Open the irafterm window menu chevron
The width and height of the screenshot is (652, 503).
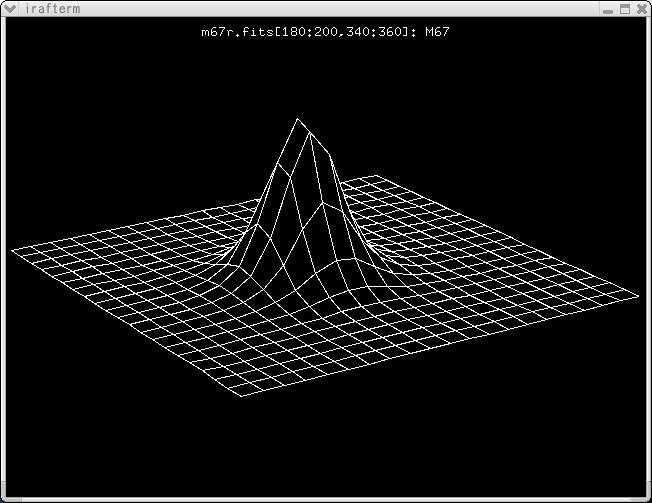[x=10, y=8]
